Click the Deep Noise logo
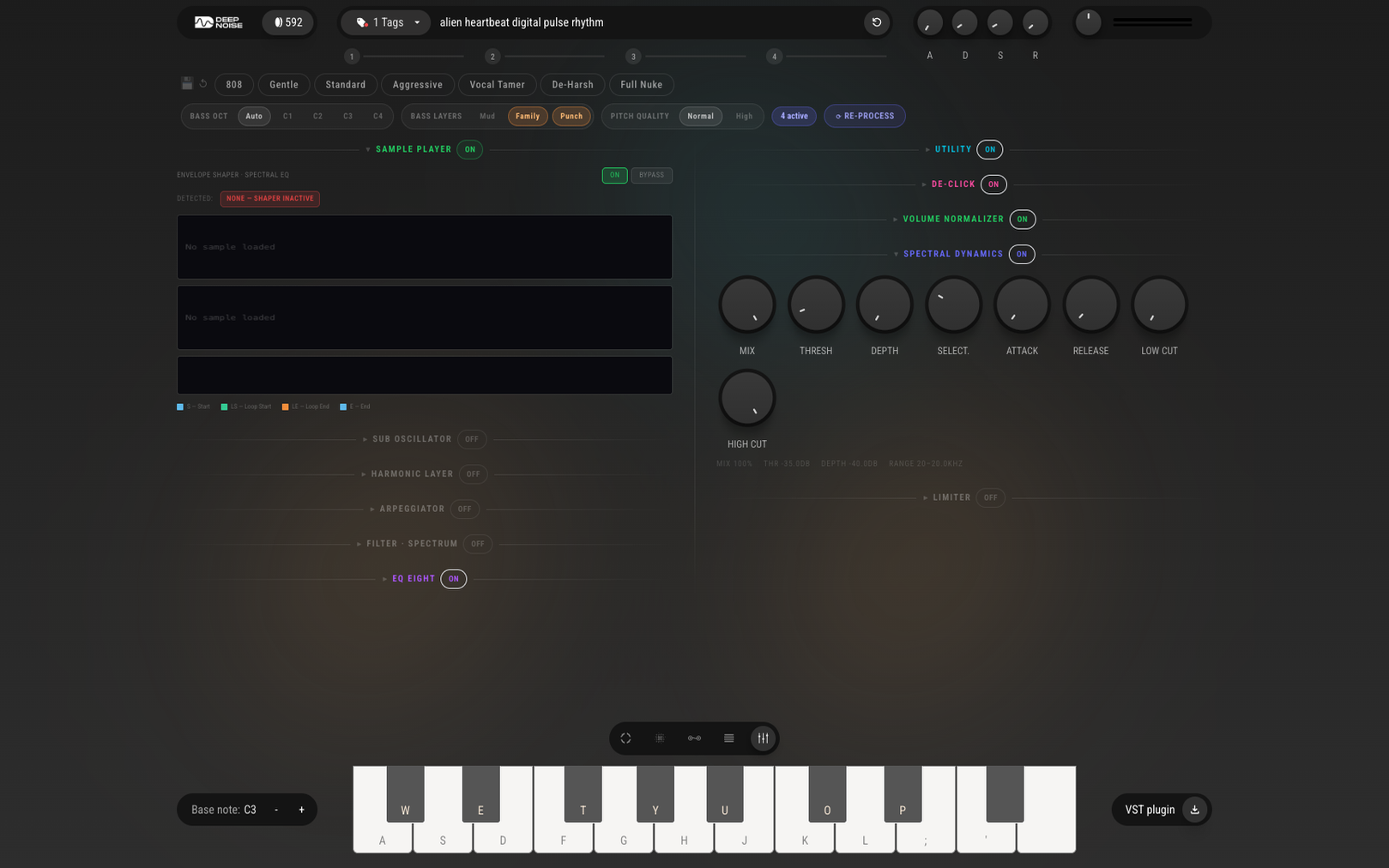1389x868 pixels. (x=219, y=22)
